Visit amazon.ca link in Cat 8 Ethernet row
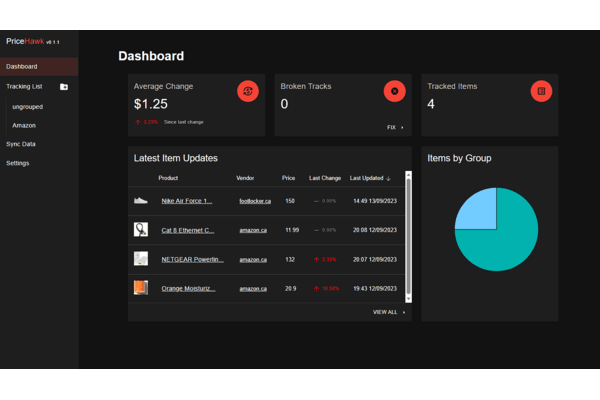The width and height of the screenshot is (600, 400). pos(253,230)
